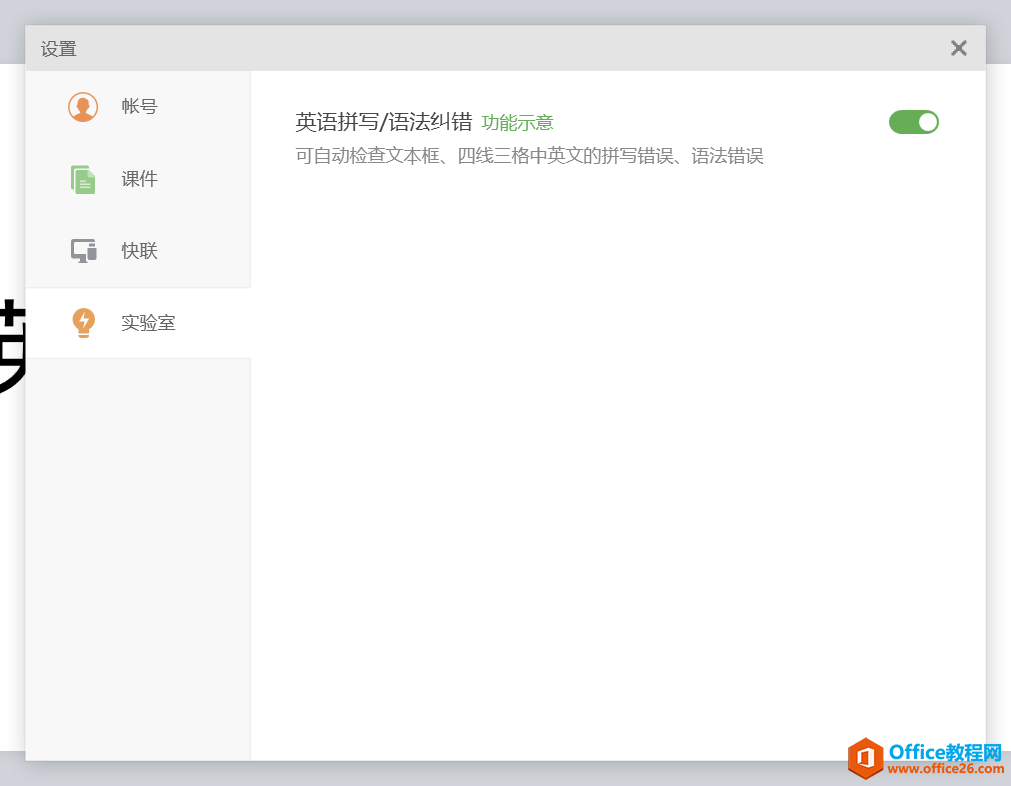Switch to the 课件 tab
Screen dimensions: 1011x786
(x=138, y=179)
